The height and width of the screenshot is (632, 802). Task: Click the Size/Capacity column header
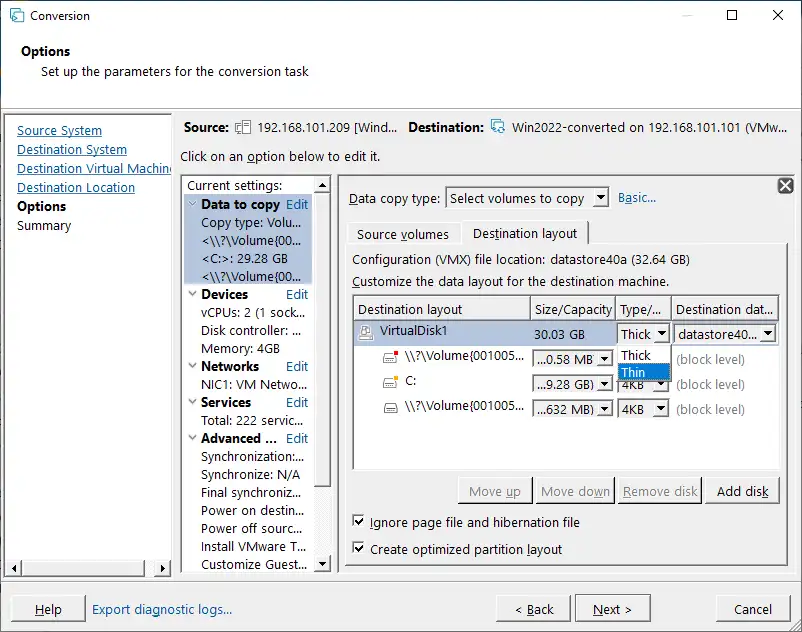(x=573, y=309)
